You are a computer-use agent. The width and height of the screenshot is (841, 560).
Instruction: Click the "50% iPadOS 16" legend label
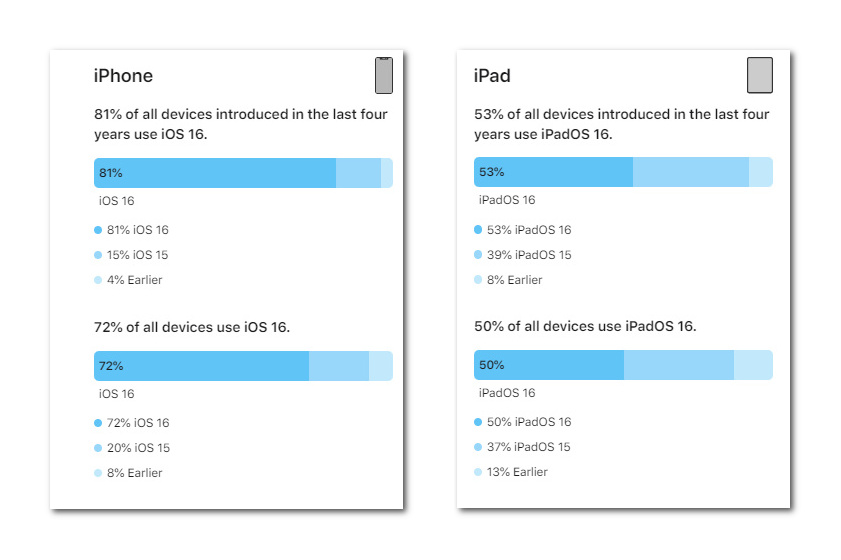[529, 422]
